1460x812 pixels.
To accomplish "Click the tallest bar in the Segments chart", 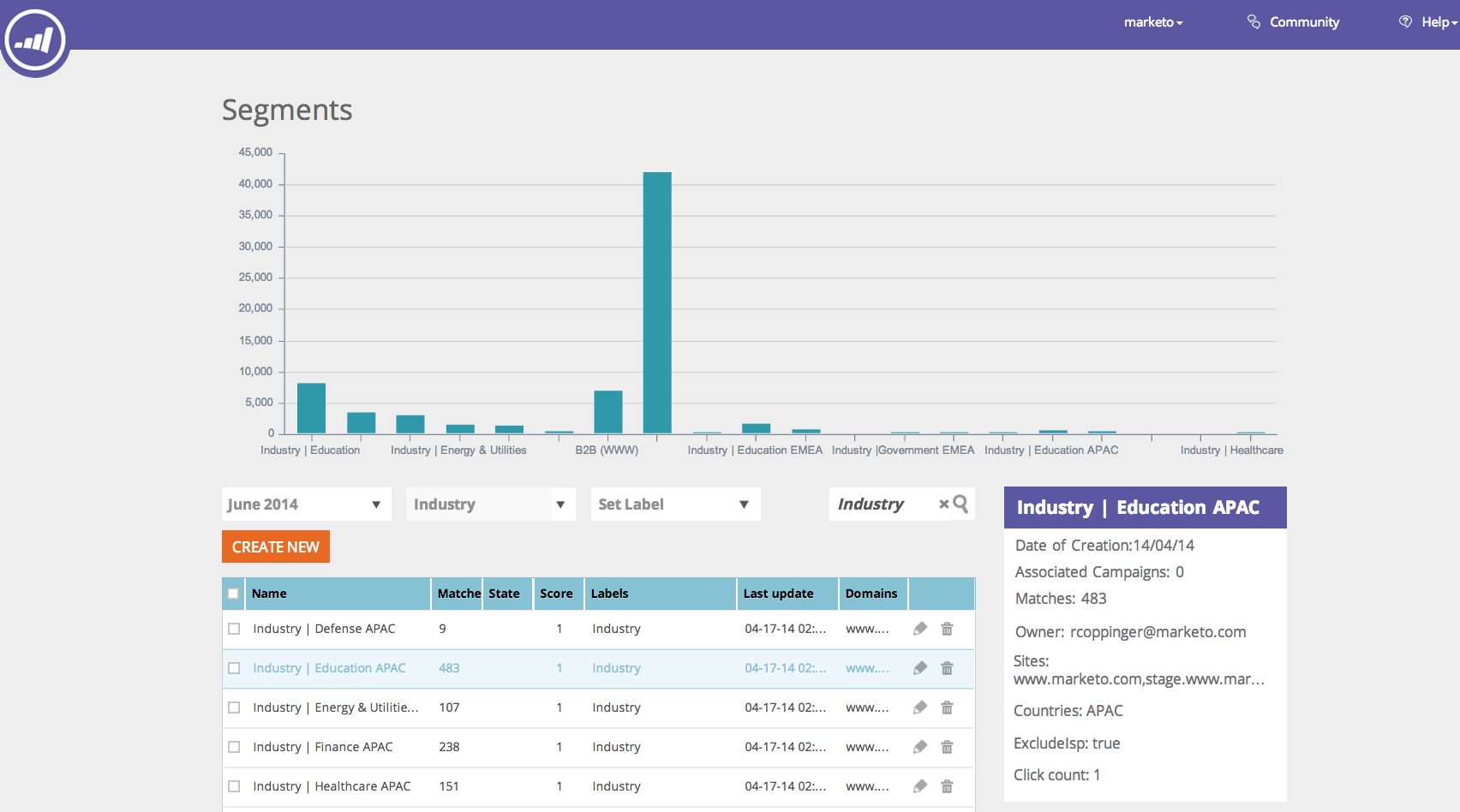I will pyautogui.click(x=657, y=302).
